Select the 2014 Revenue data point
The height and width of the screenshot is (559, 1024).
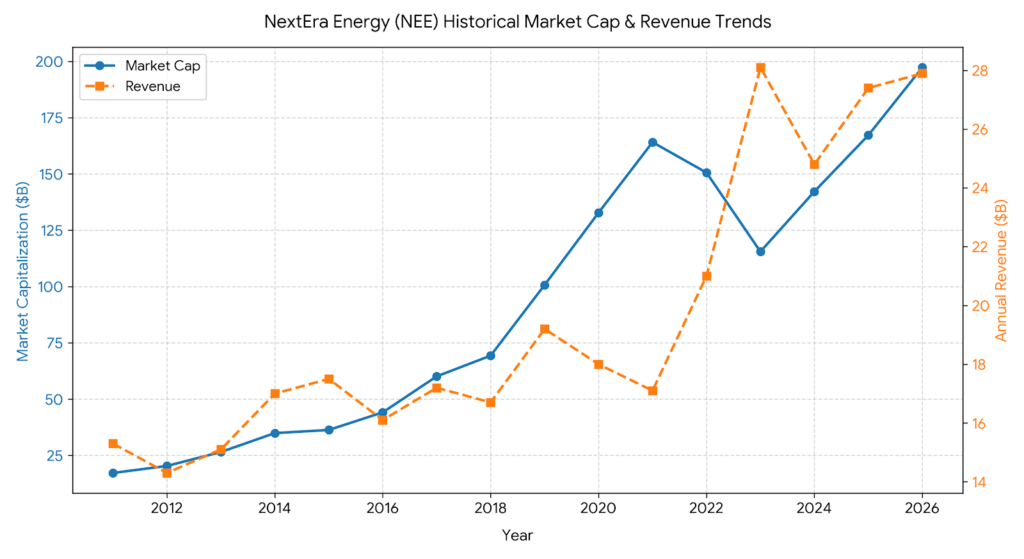tap(275, 394)
